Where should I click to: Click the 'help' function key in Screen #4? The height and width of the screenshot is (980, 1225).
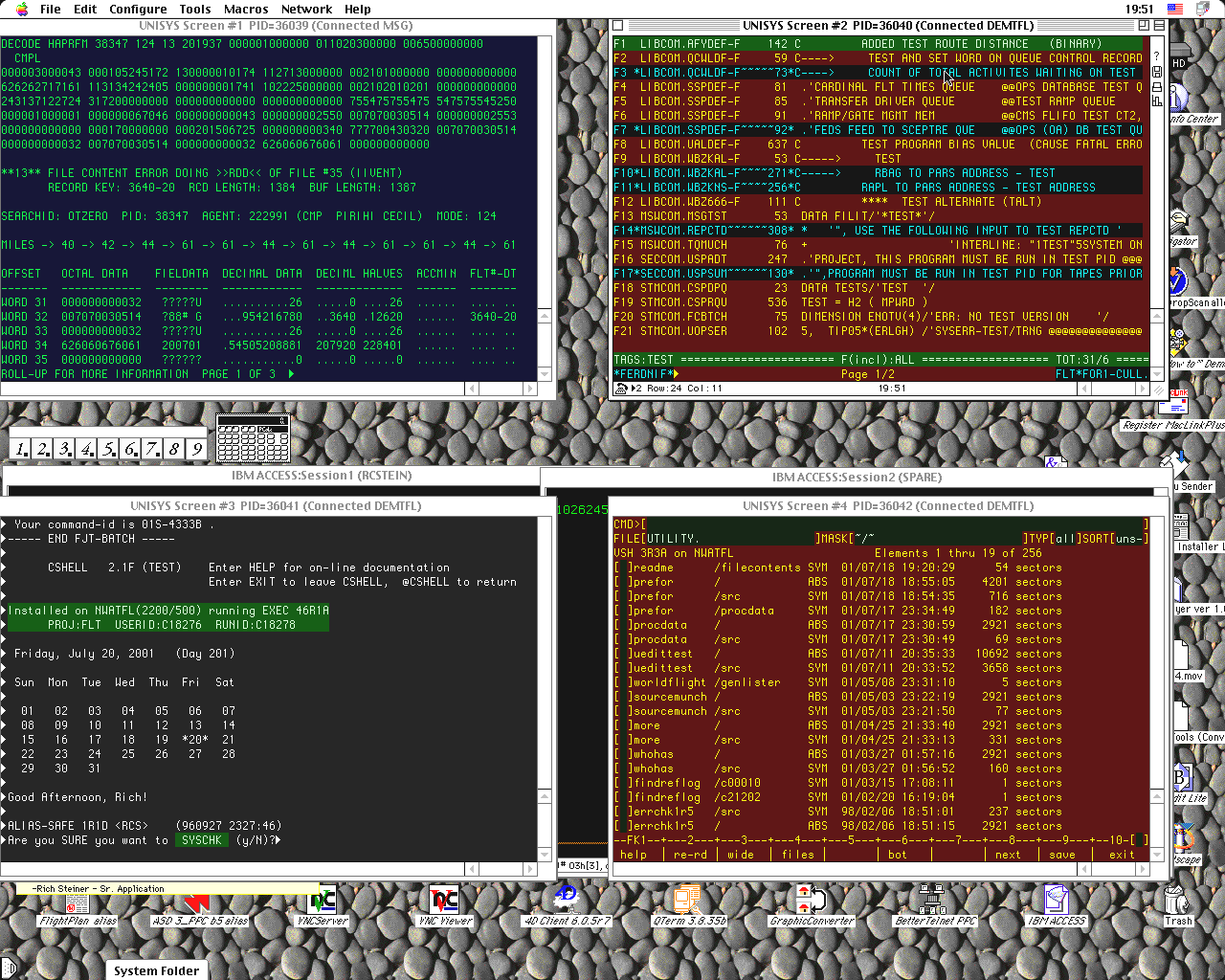coord(634,855)
